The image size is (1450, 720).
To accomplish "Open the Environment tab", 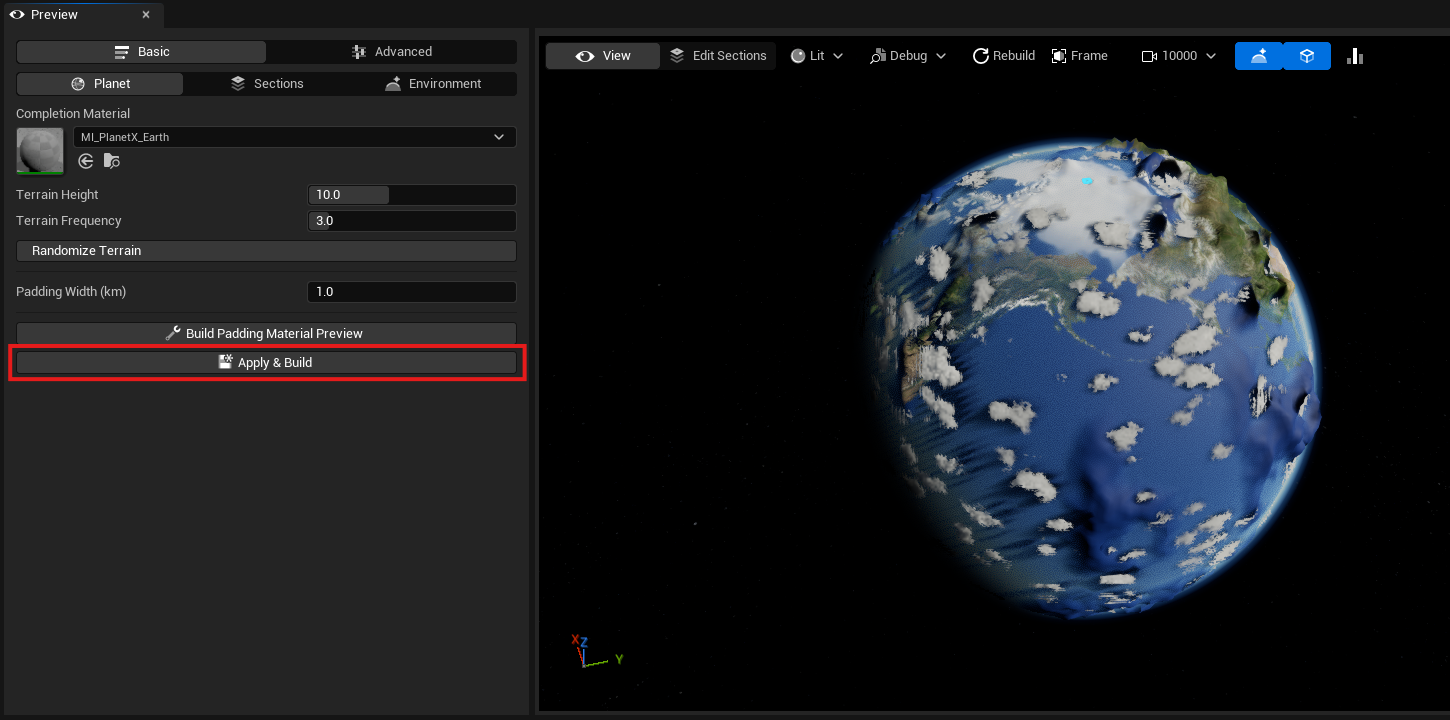I will (433, 84).
